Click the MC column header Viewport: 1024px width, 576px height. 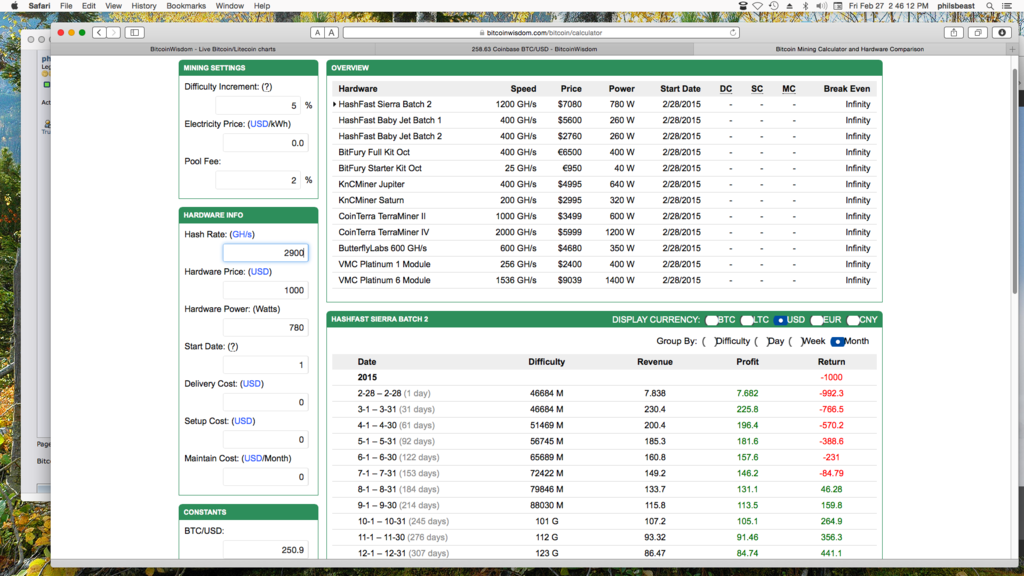(x=788, y=89)
